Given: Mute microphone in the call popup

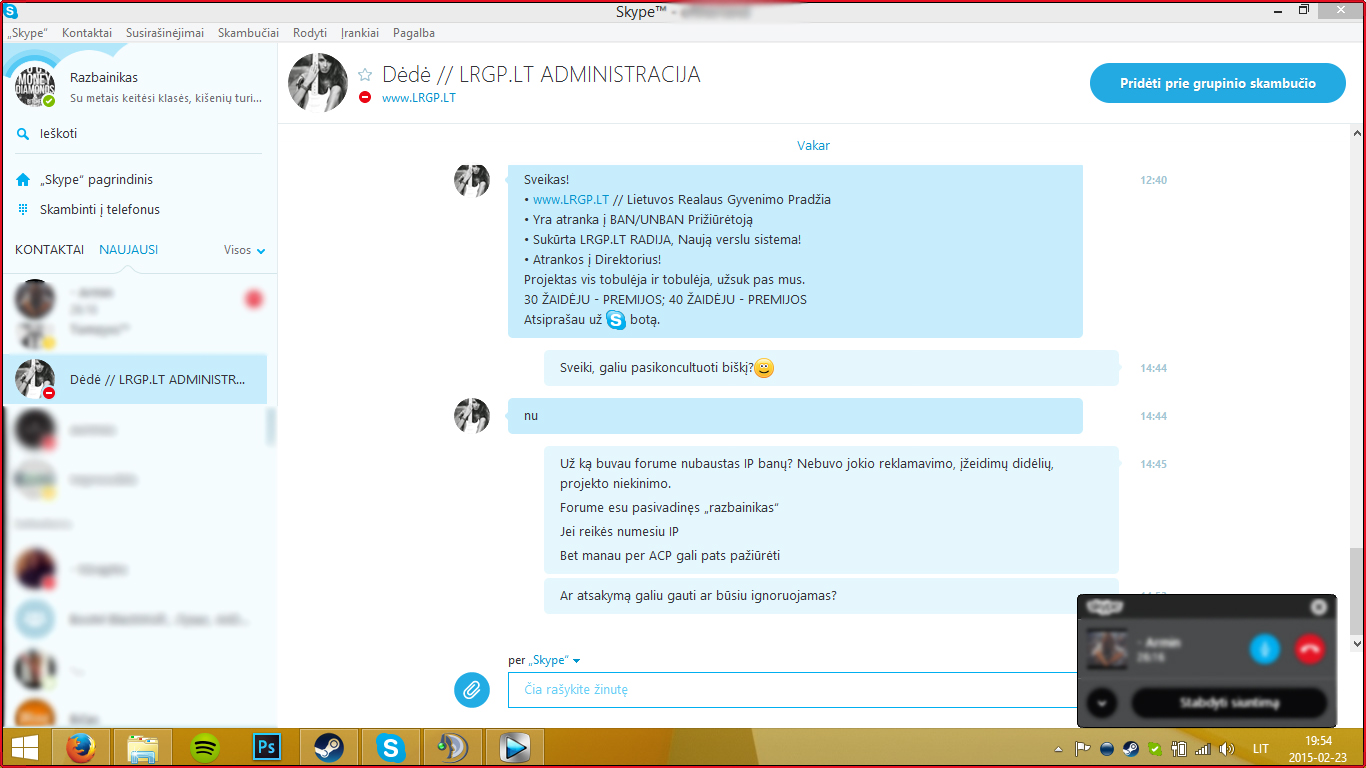Looking at the screenshot, I should [x=1265, y=648].
